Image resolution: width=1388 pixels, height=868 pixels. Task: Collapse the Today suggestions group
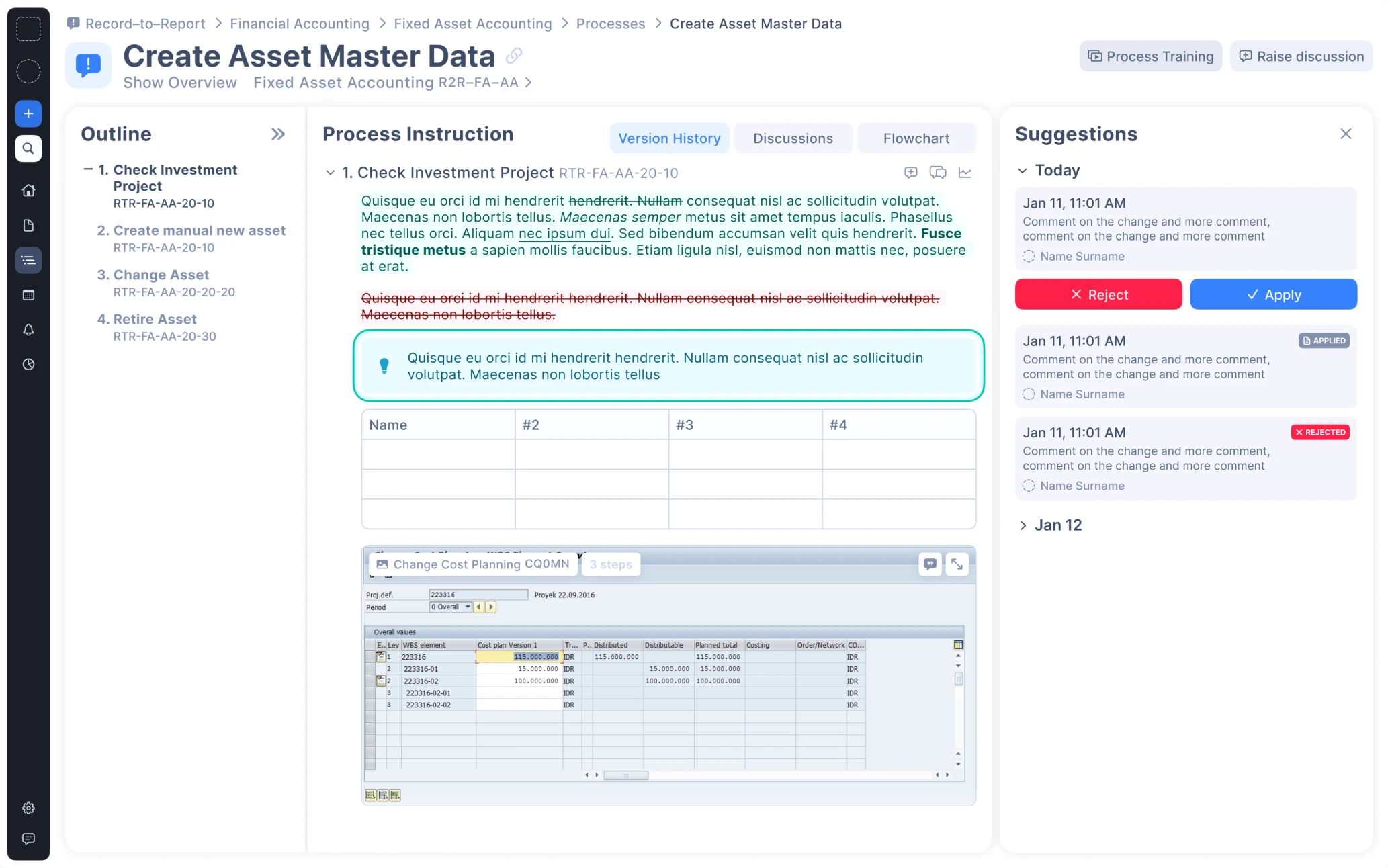pos(1023,170)
